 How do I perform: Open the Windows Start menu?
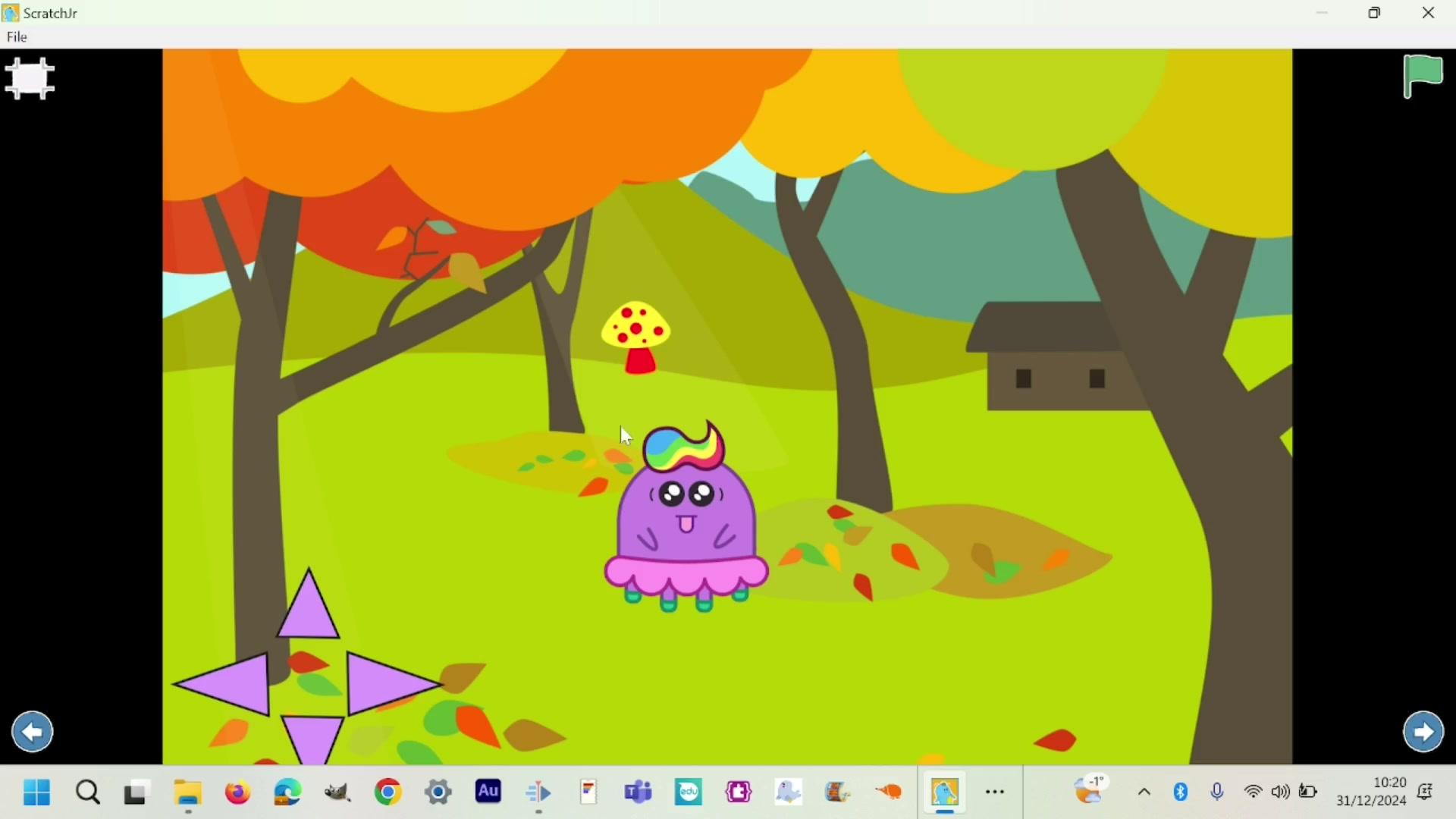coord(36,793)
